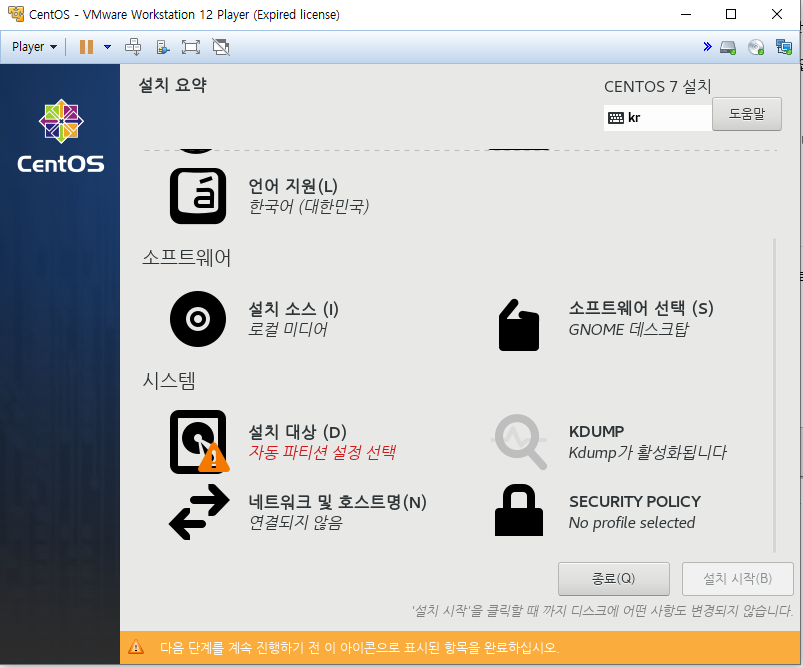
Task: Open 설치 소스 (I) installation source
Action: click(293, 309)
